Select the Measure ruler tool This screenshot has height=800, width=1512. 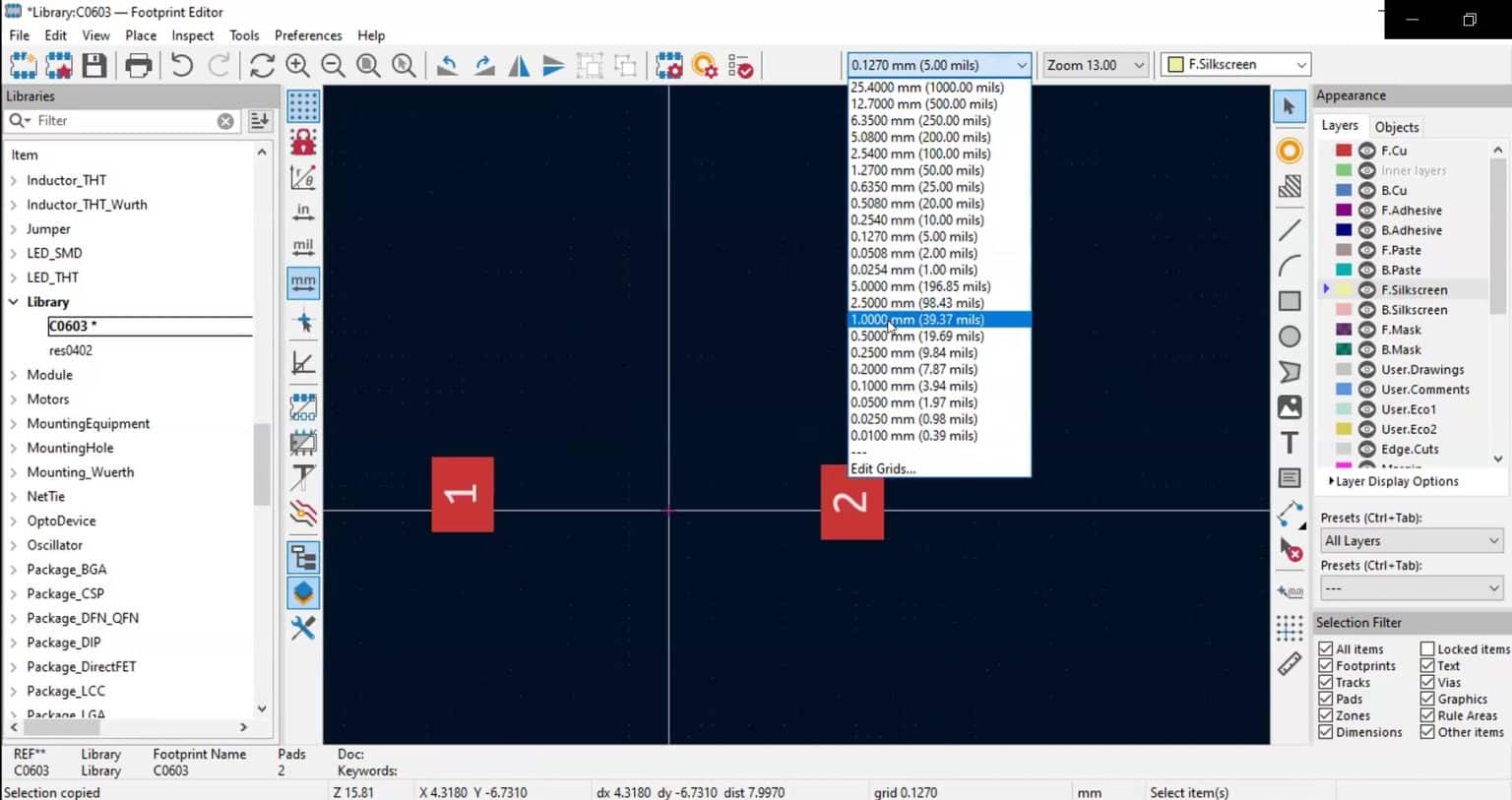[1291, 664]
